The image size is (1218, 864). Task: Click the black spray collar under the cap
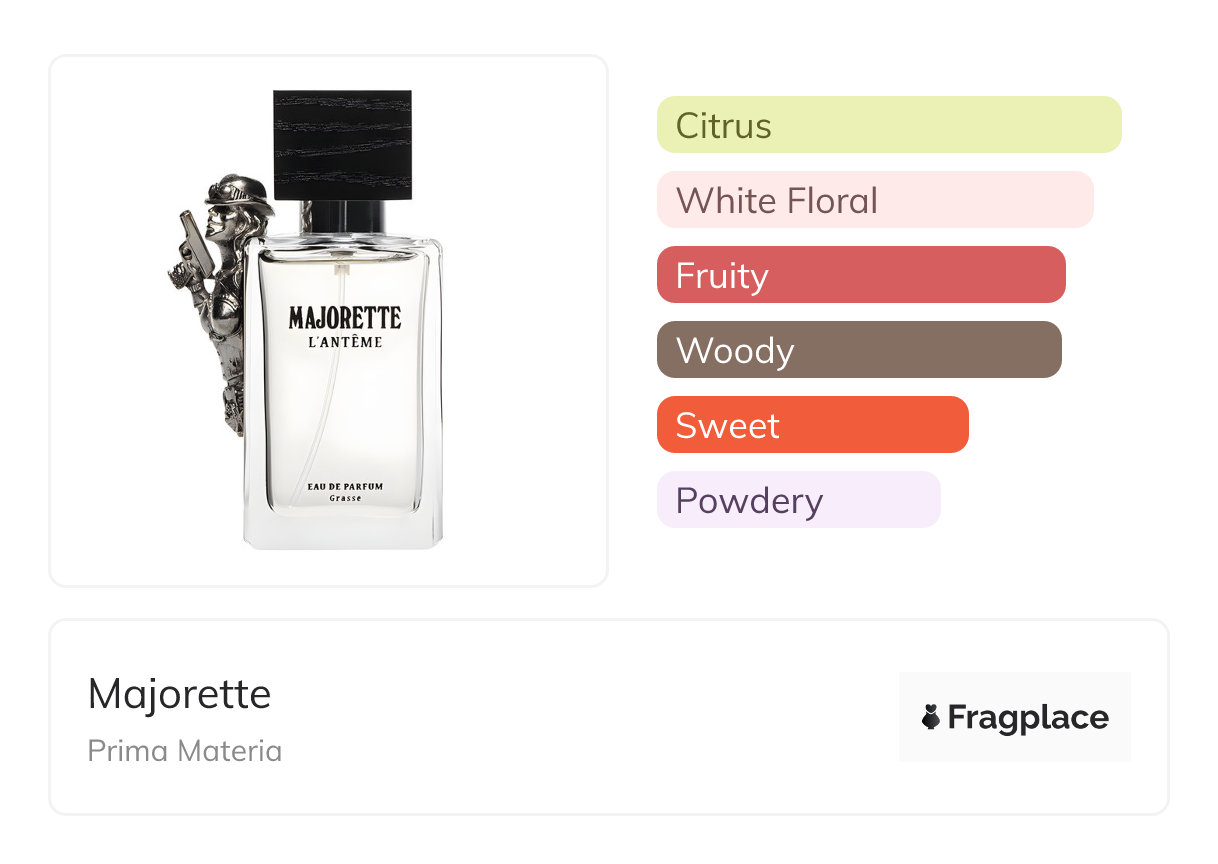pyautogui.click(x=345, y=214)
